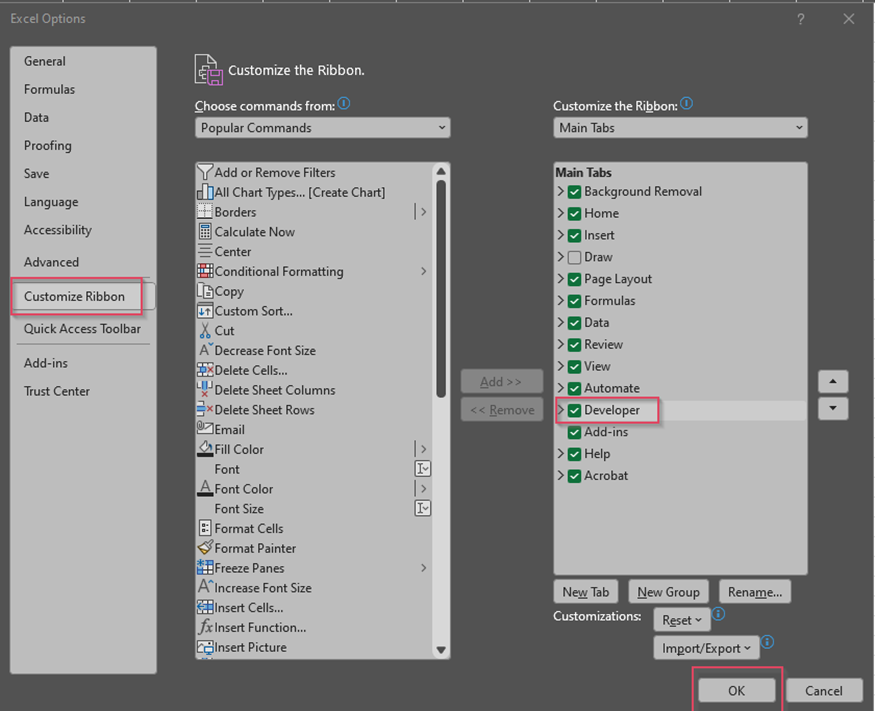Select the Freeze Panes icon
This screenshot has height=711, width=875.
coord(205,568)
